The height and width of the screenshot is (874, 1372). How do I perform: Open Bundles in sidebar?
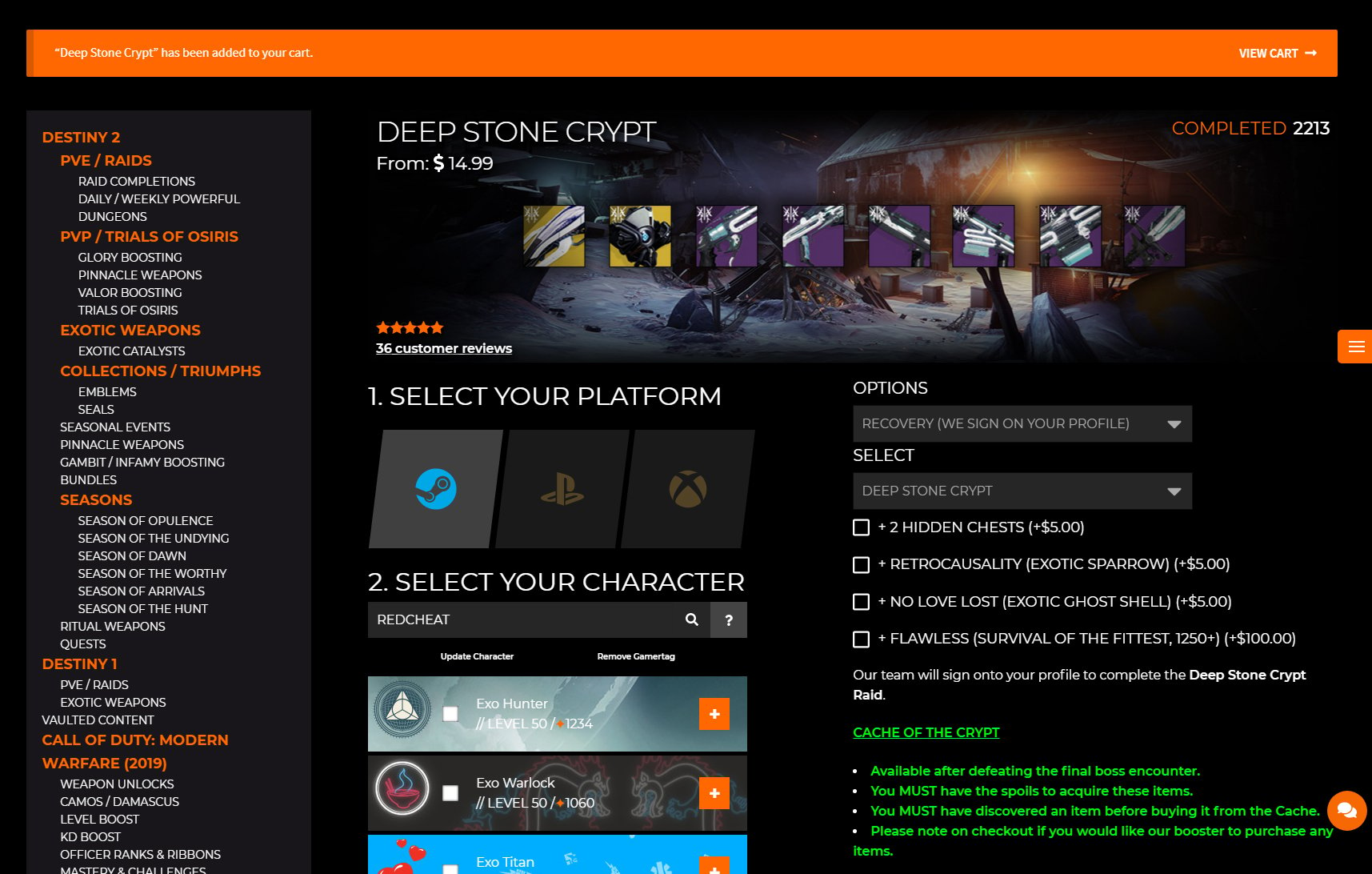point(88,480)
